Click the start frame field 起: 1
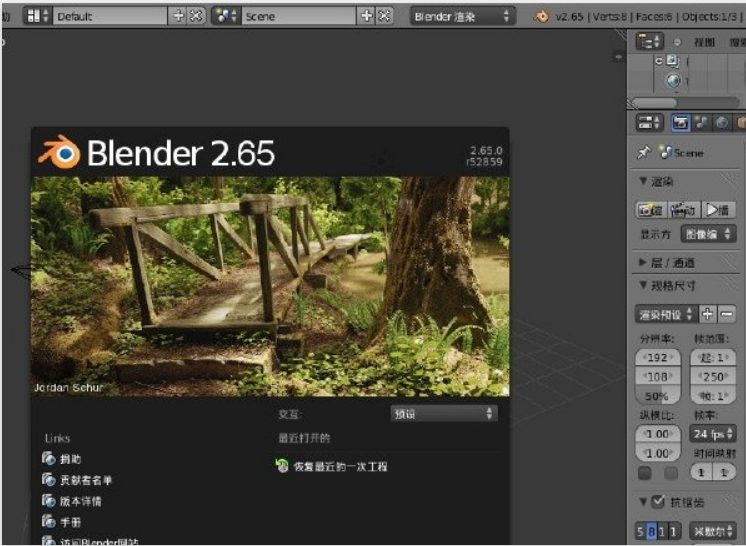 713,357
